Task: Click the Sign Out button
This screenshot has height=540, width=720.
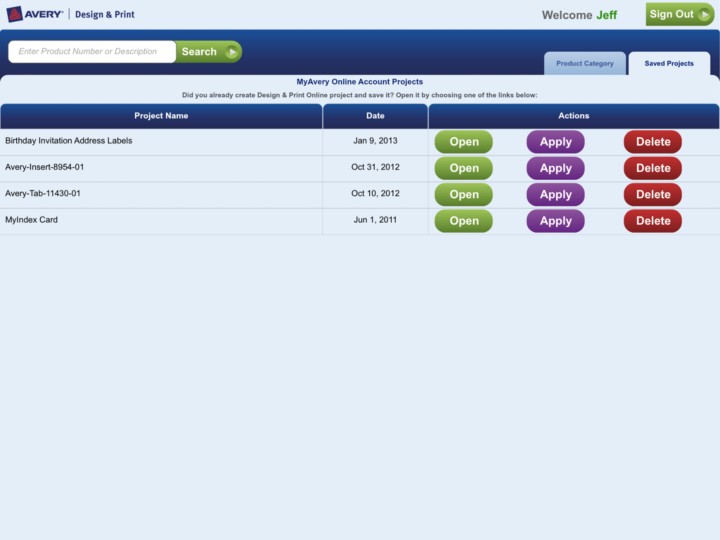Action: click(x=679, y=14)
